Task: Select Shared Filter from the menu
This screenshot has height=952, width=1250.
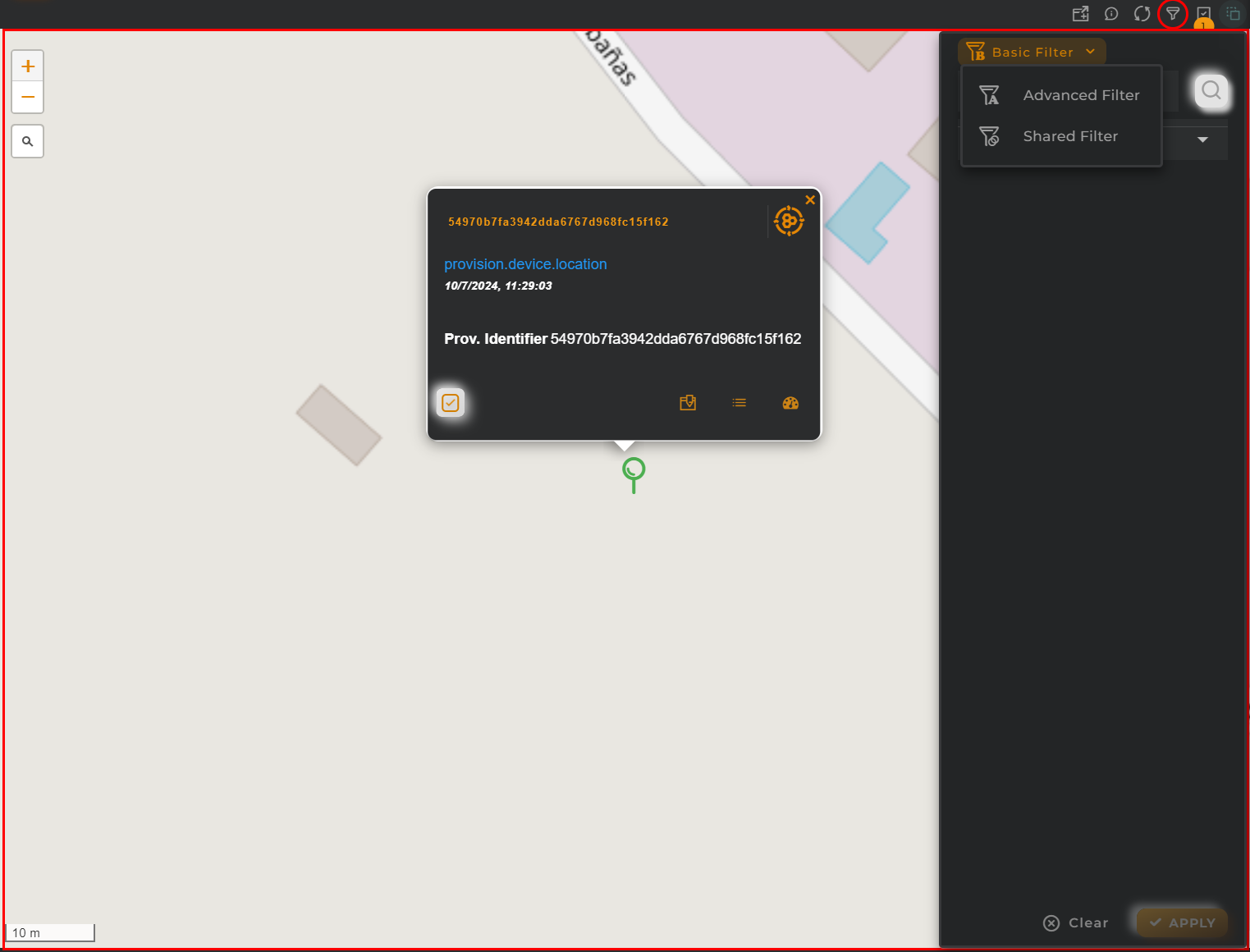Action: (1069, 136)
